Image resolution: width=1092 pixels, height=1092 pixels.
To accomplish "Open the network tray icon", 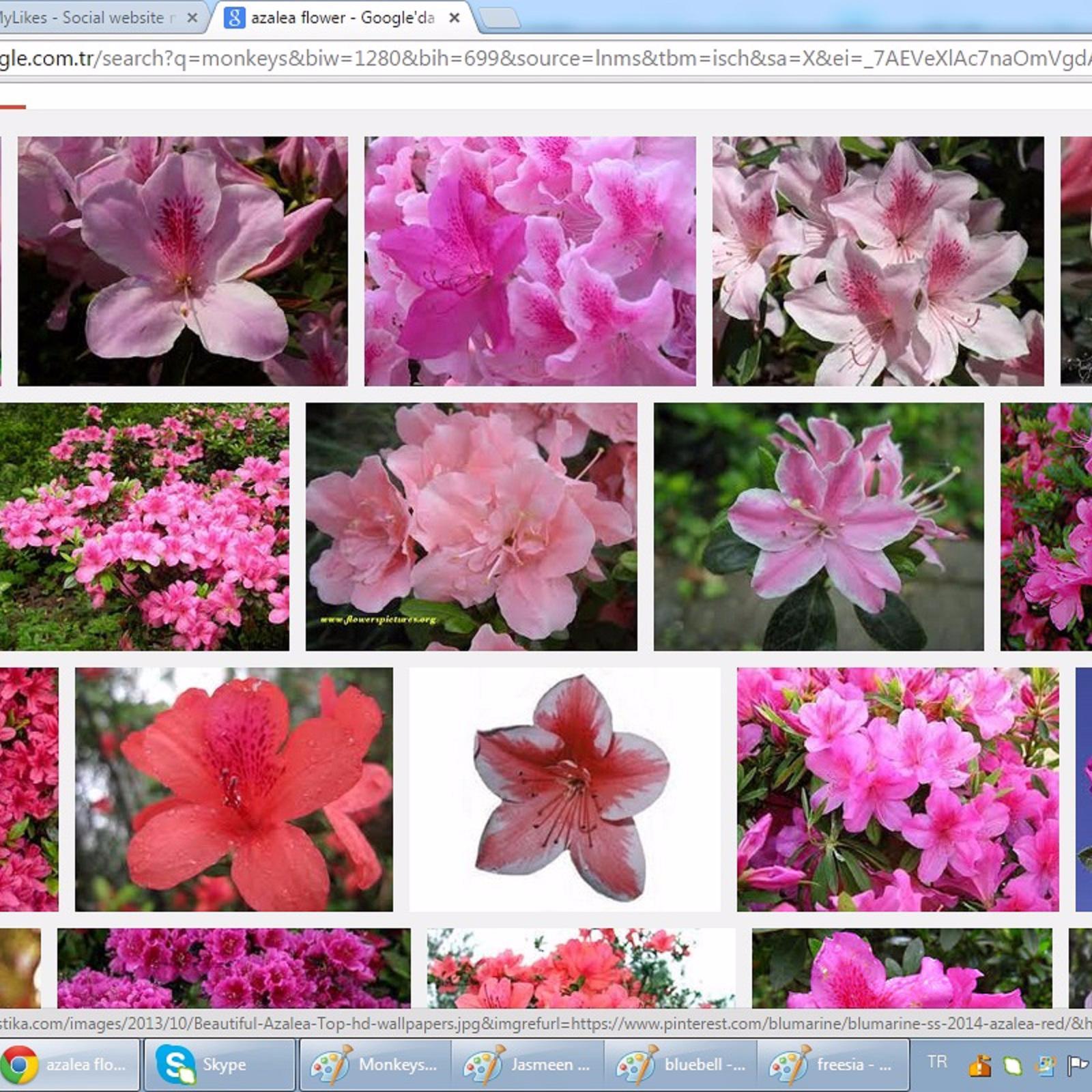I will [x=1045, y=1065].
